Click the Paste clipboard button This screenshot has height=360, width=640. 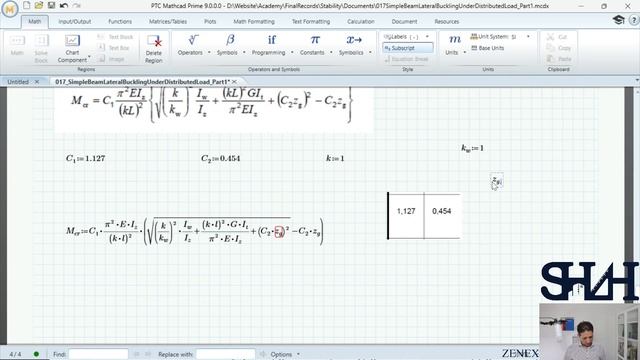pyautogui.click(x=558, y=59)
